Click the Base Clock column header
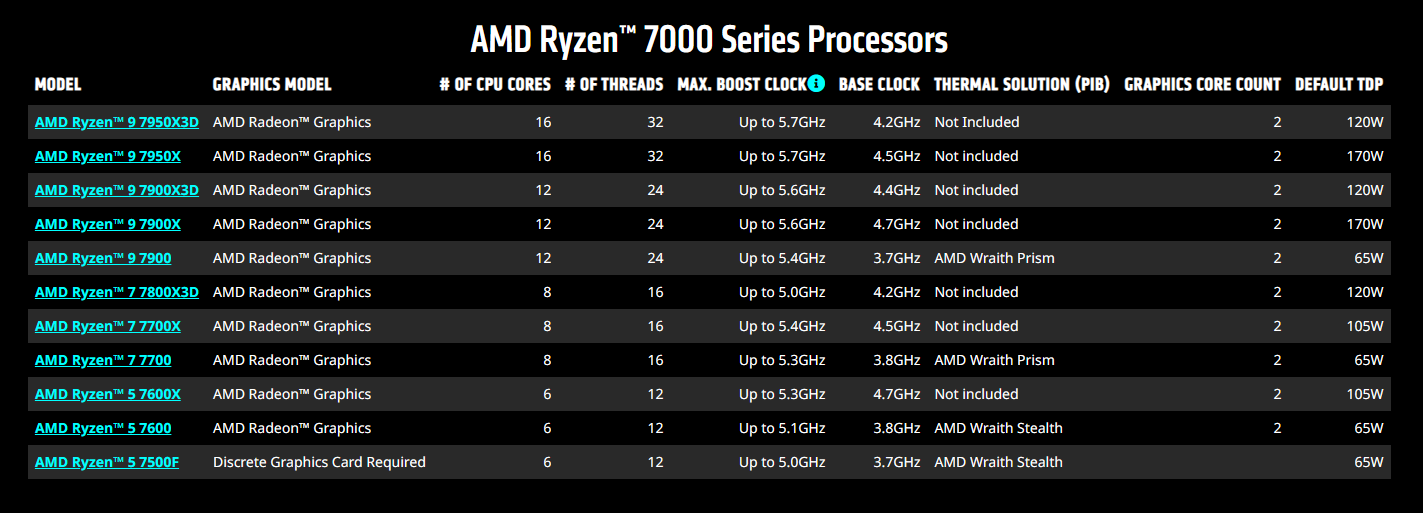1423x513 pixels. 879,84
